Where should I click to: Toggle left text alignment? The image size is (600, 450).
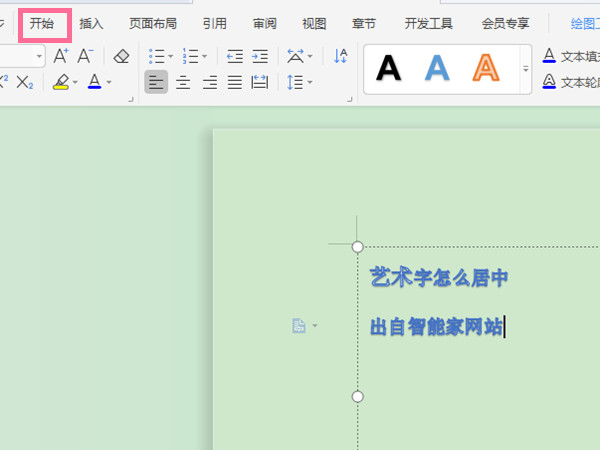click(x=156, y=83)
